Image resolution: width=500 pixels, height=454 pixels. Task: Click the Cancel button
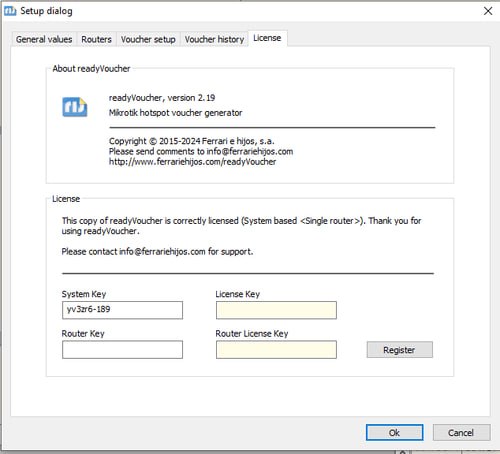pyautogui.click(x=461, y=433)
